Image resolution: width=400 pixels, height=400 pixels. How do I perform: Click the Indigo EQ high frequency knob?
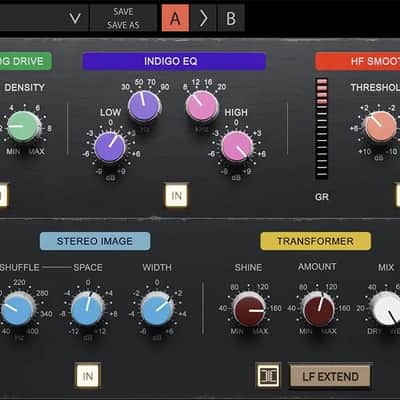pos(202,106)
